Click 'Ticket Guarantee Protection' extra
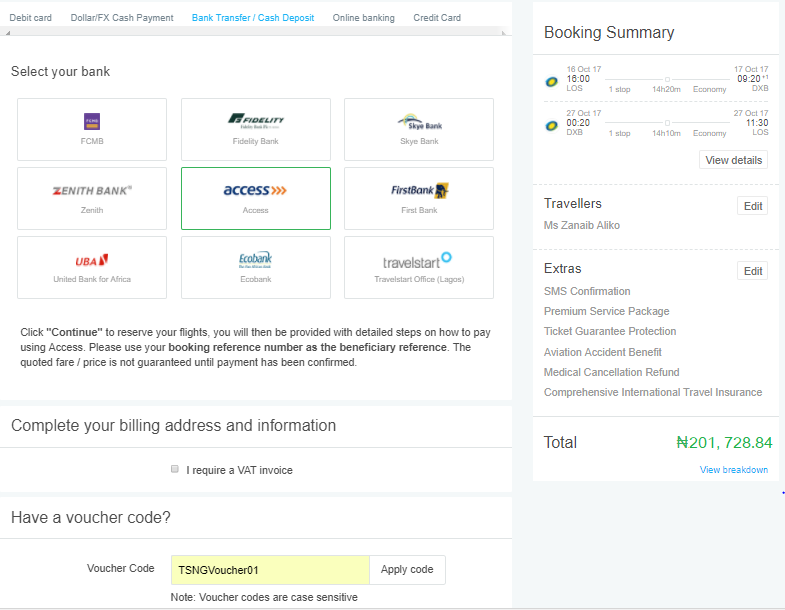Viewport: 785px width, 610px height. (610, 332)
